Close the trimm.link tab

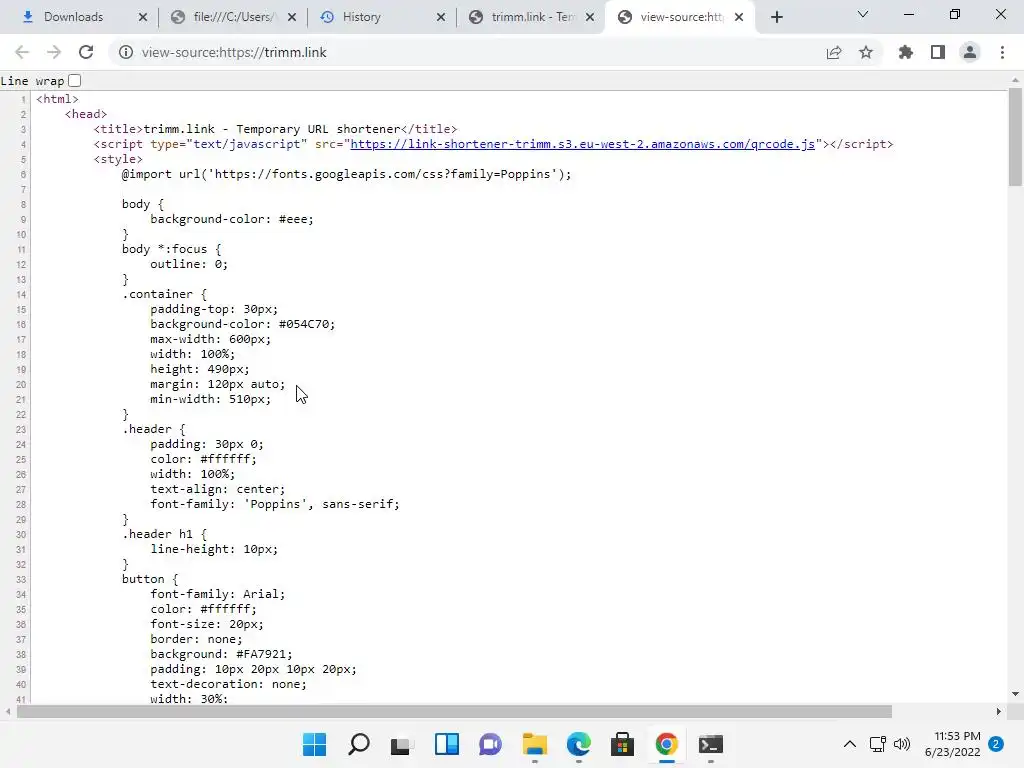coord(590,17)
